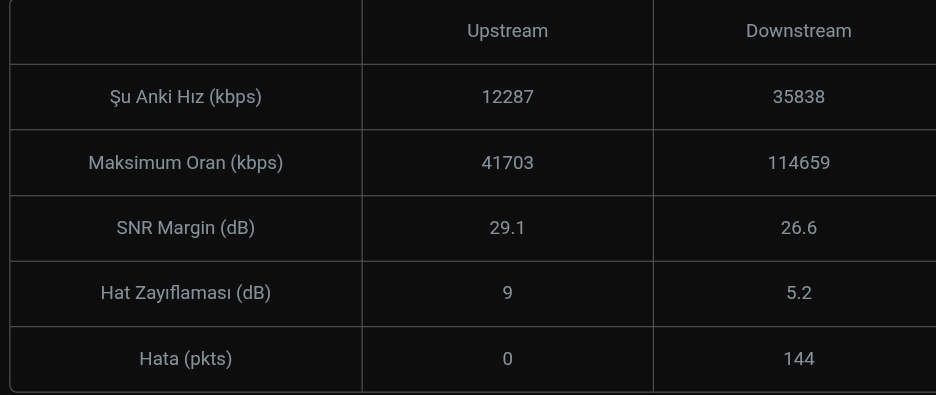
Task: Select the Maksimum Oran (kbps) label
Action: (x=186, y=162)
